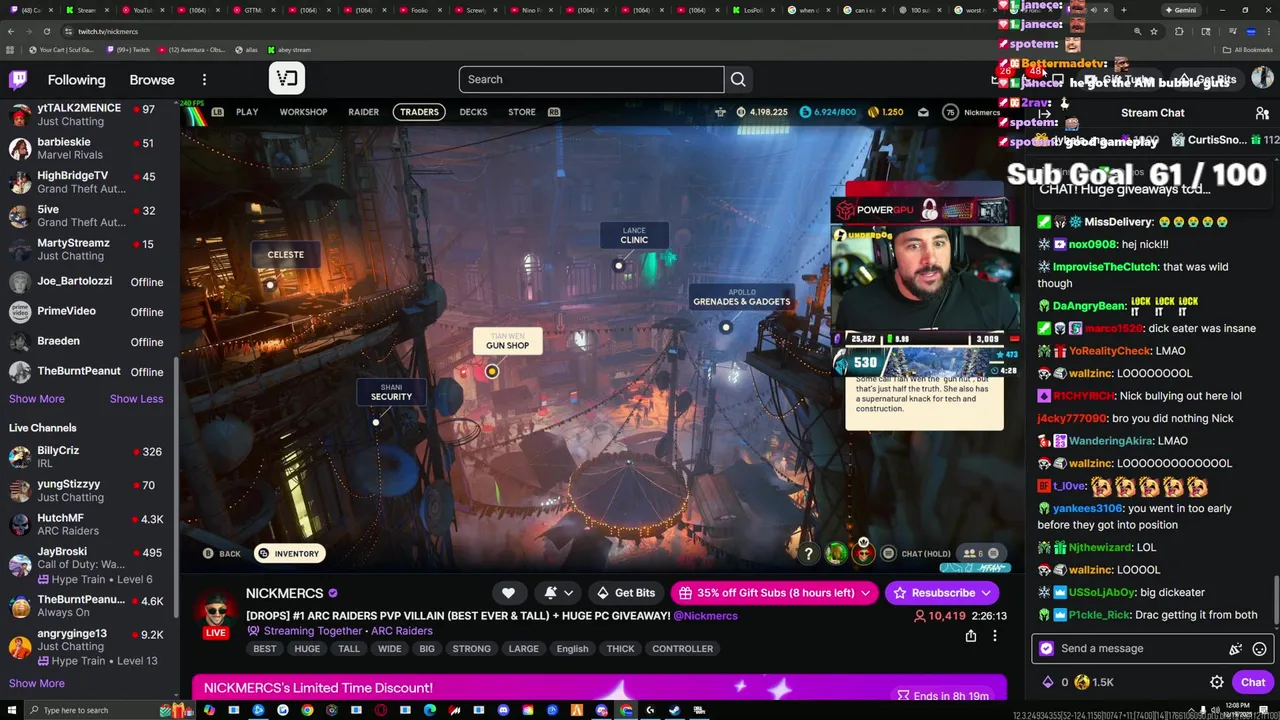The height and width of the screenshot is (720, 1280).
Task: Open the Gemini button in Chrome
Action: tap(1180, 10)
